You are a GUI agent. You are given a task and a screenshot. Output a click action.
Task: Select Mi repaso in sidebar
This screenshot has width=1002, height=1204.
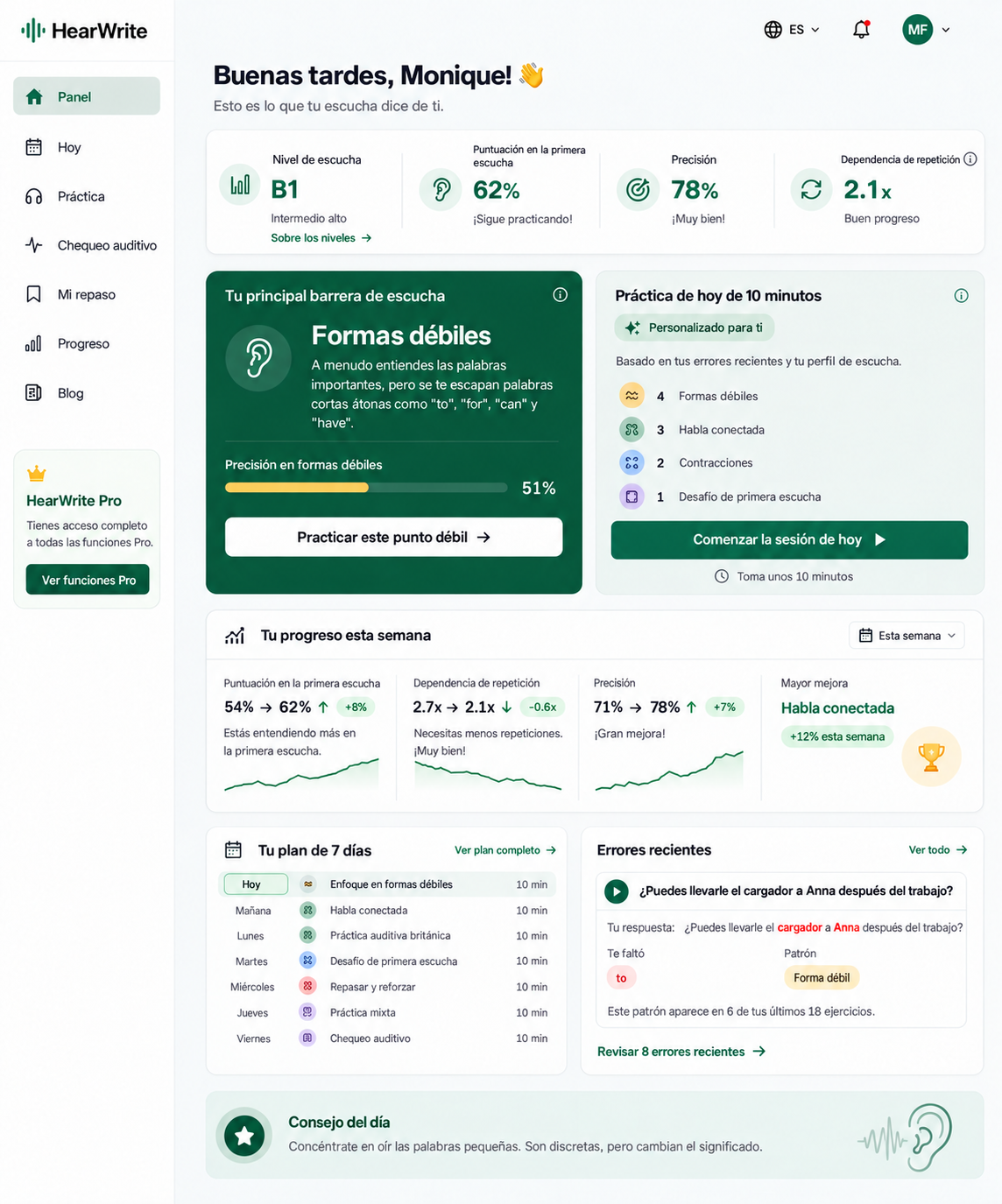[87, 294]
